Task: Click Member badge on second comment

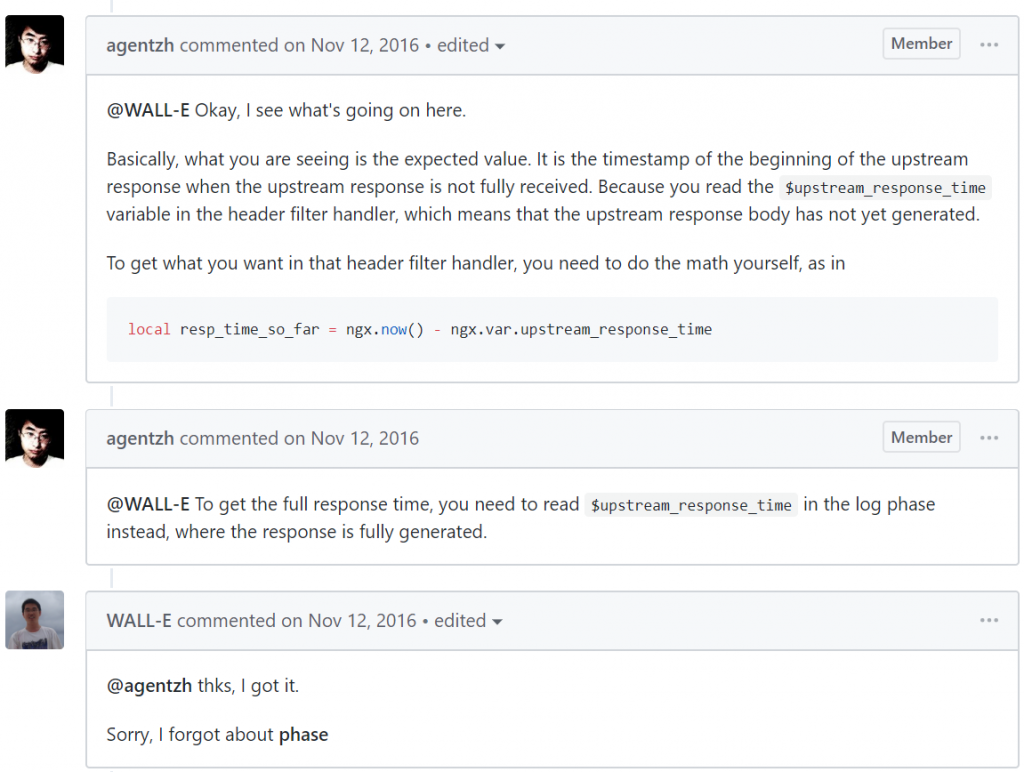Action: (x=921, y=437)
